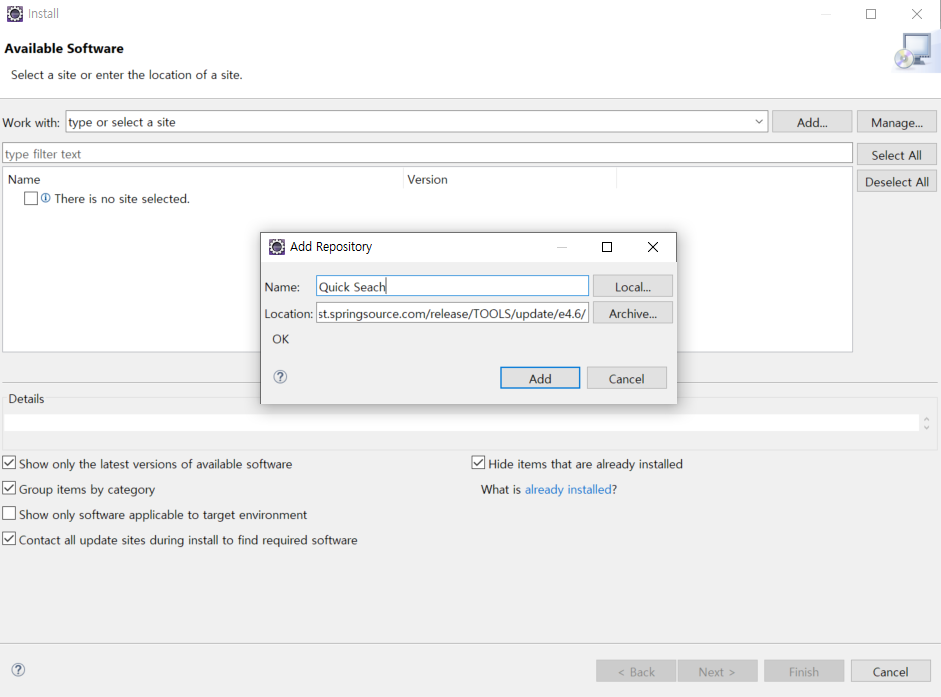
Task: Click the Details scroll down arrow
Action: (x=927, y=427)
